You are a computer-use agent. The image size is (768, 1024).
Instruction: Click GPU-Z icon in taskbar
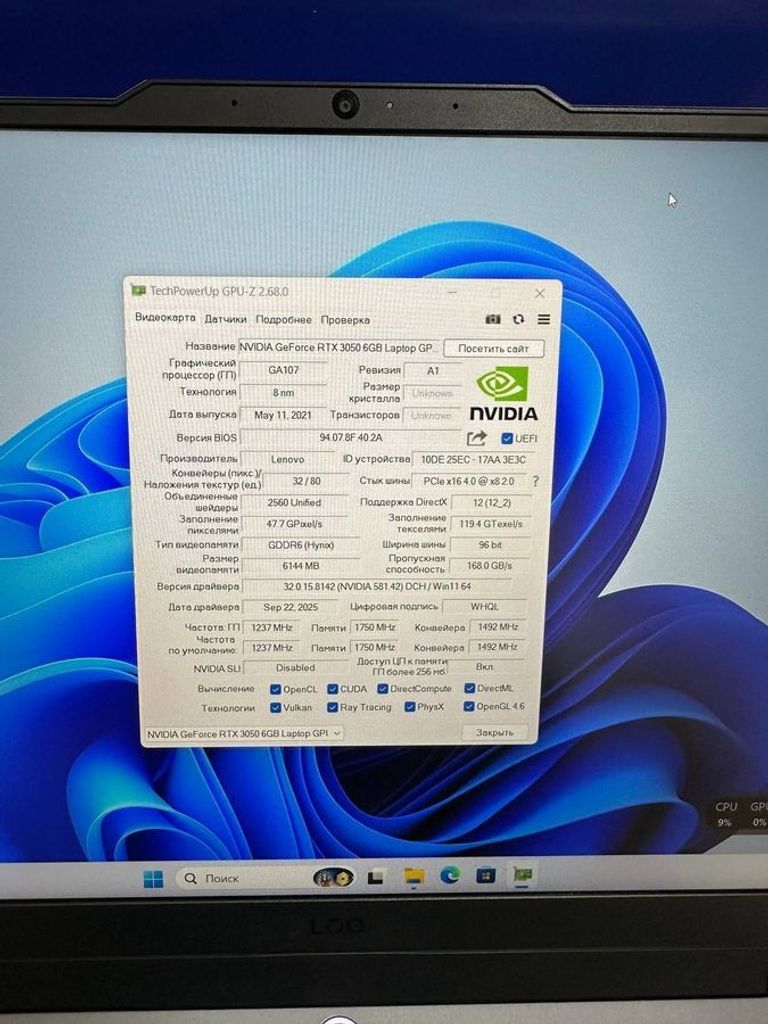coord(522,874)
